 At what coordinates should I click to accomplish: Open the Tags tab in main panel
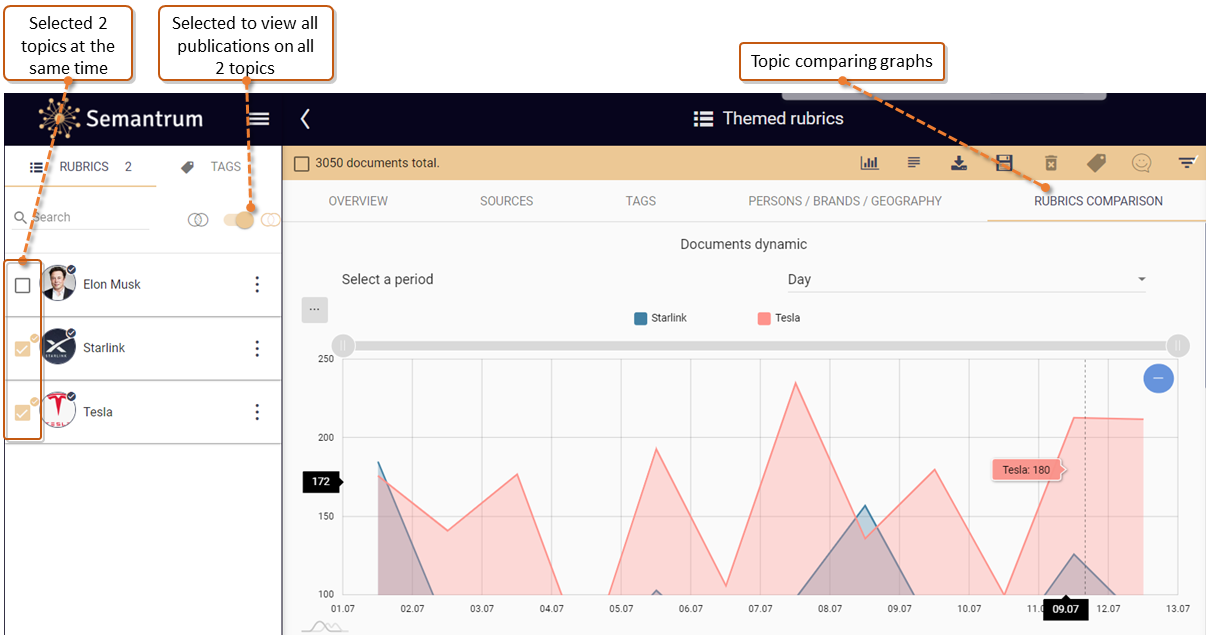point(641,201)
